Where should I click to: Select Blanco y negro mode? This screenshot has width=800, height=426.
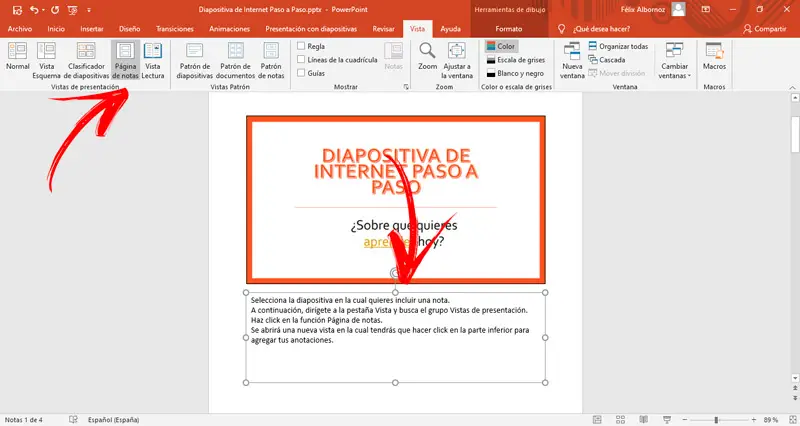tap(515, 73)
